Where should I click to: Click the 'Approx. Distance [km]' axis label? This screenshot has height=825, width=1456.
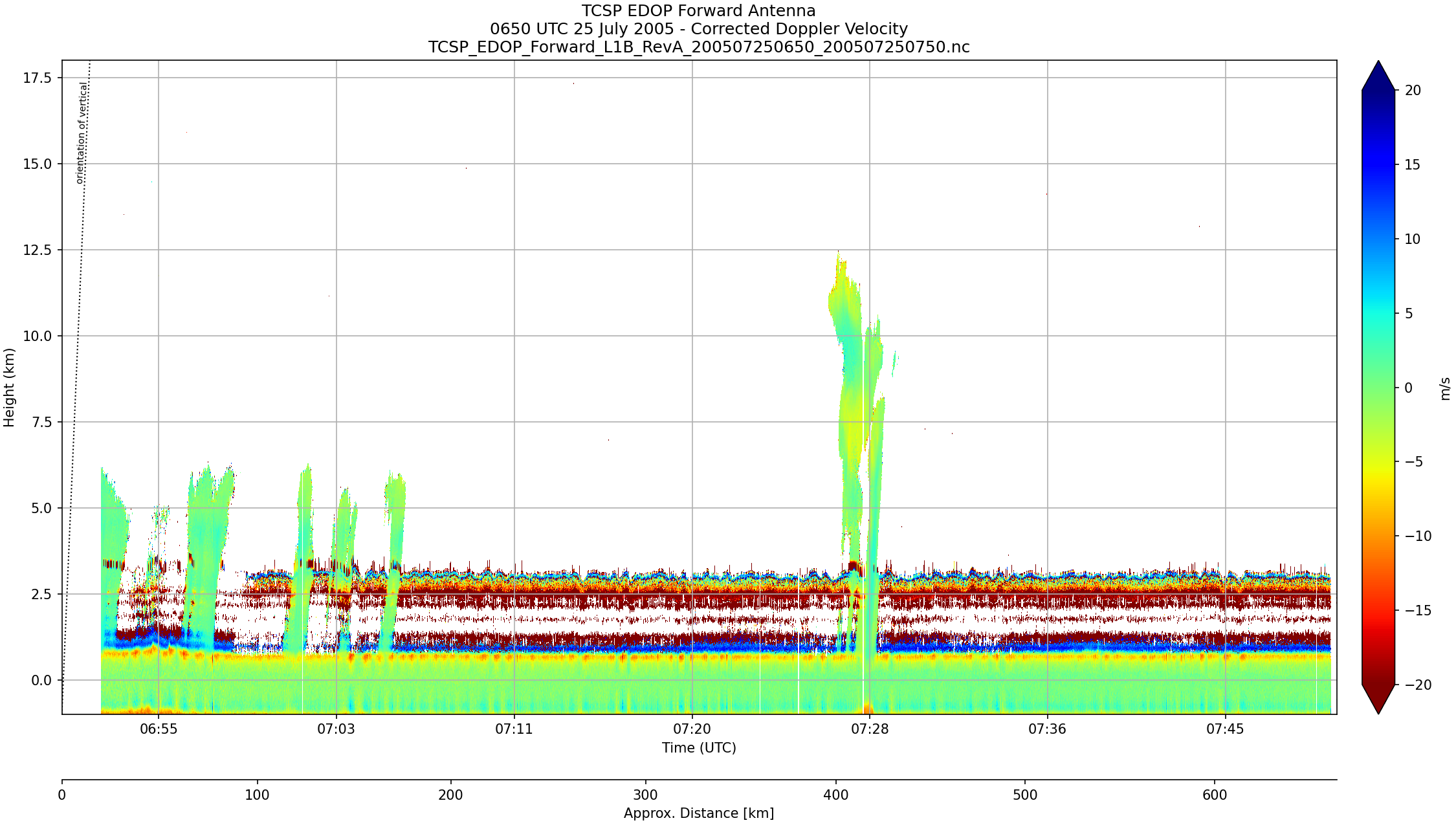tap(699, 813)
